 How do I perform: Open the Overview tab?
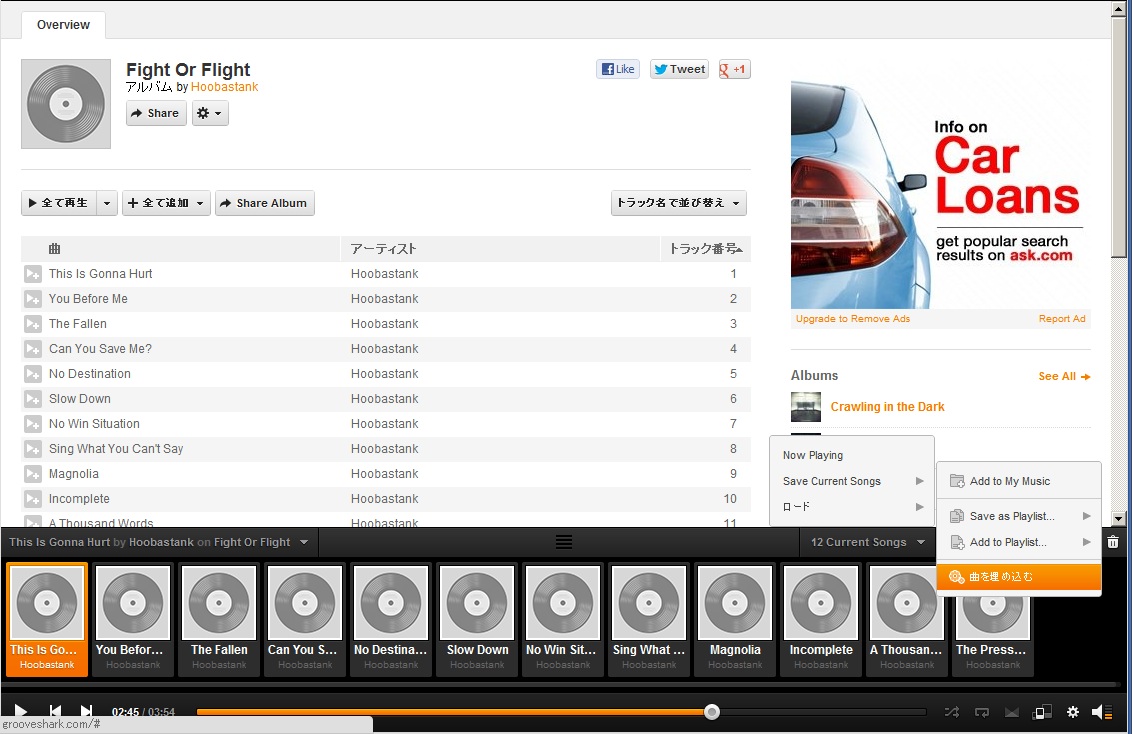coord(64,25)
